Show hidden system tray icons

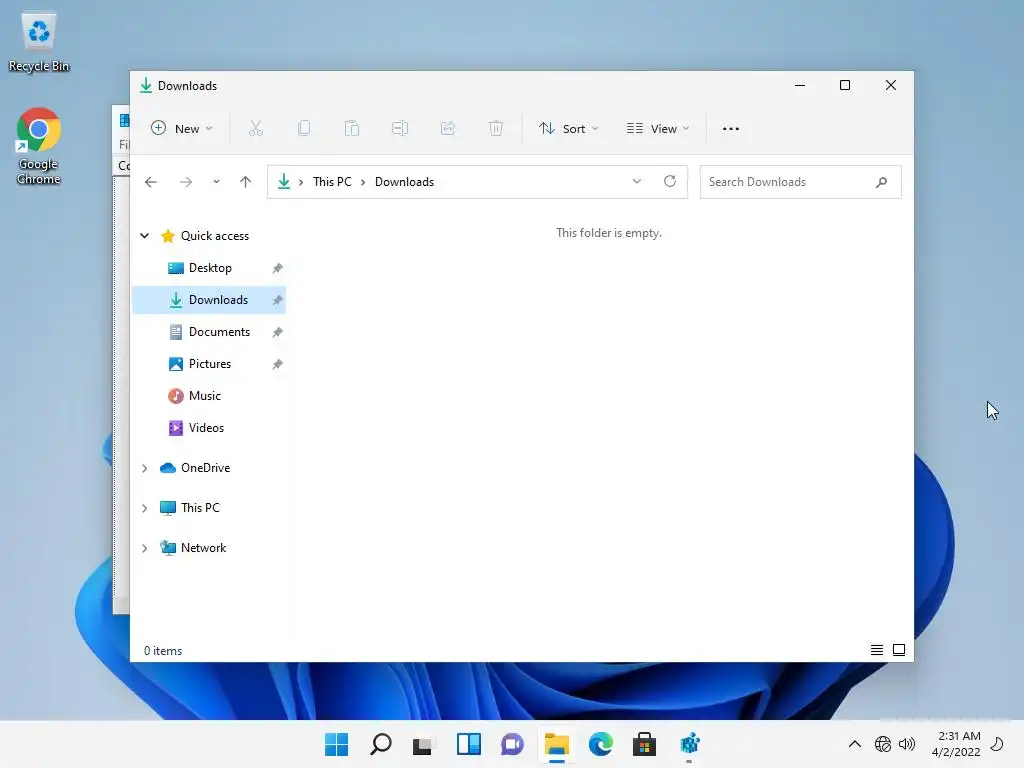click(854, 744)
